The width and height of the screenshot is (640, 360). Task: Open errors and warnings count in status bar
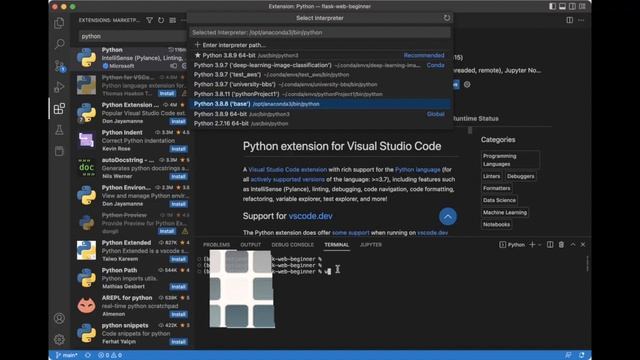click(x=110, y=355)
